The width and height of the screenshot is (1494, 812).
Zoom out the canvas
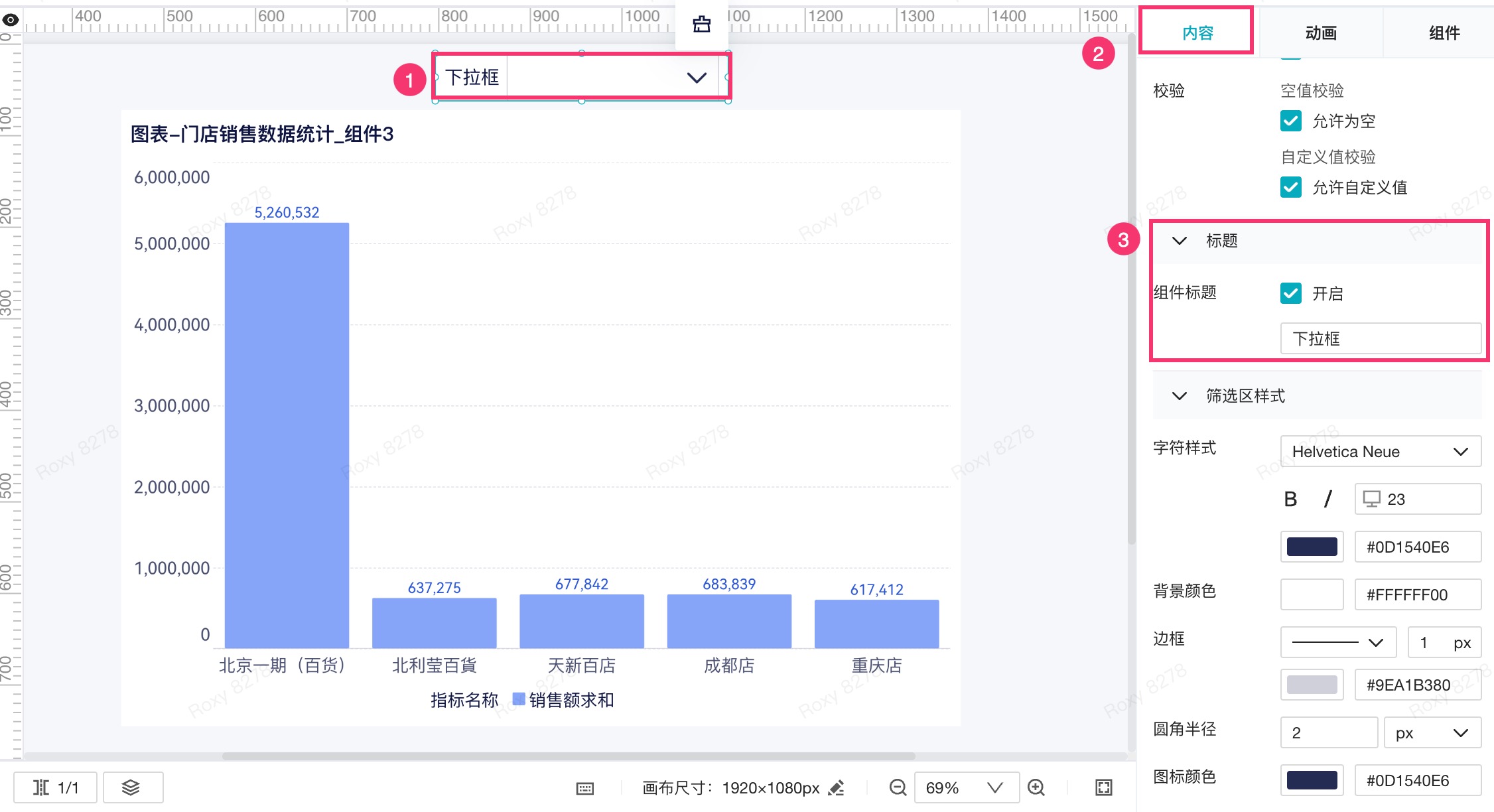[x=898, y=787]
